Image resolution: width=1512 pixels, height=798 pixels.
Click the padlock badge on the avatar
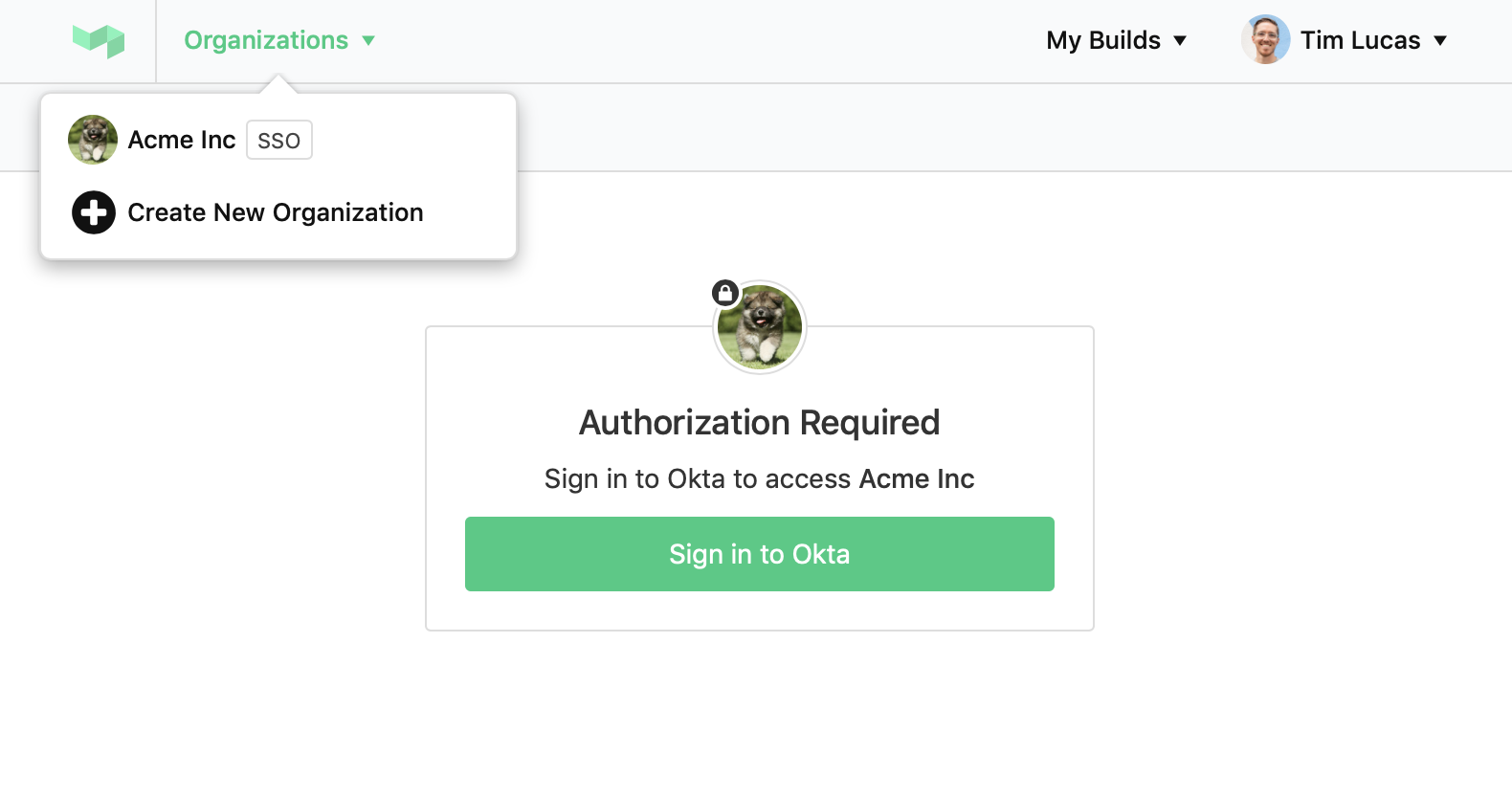coord(724,292)
